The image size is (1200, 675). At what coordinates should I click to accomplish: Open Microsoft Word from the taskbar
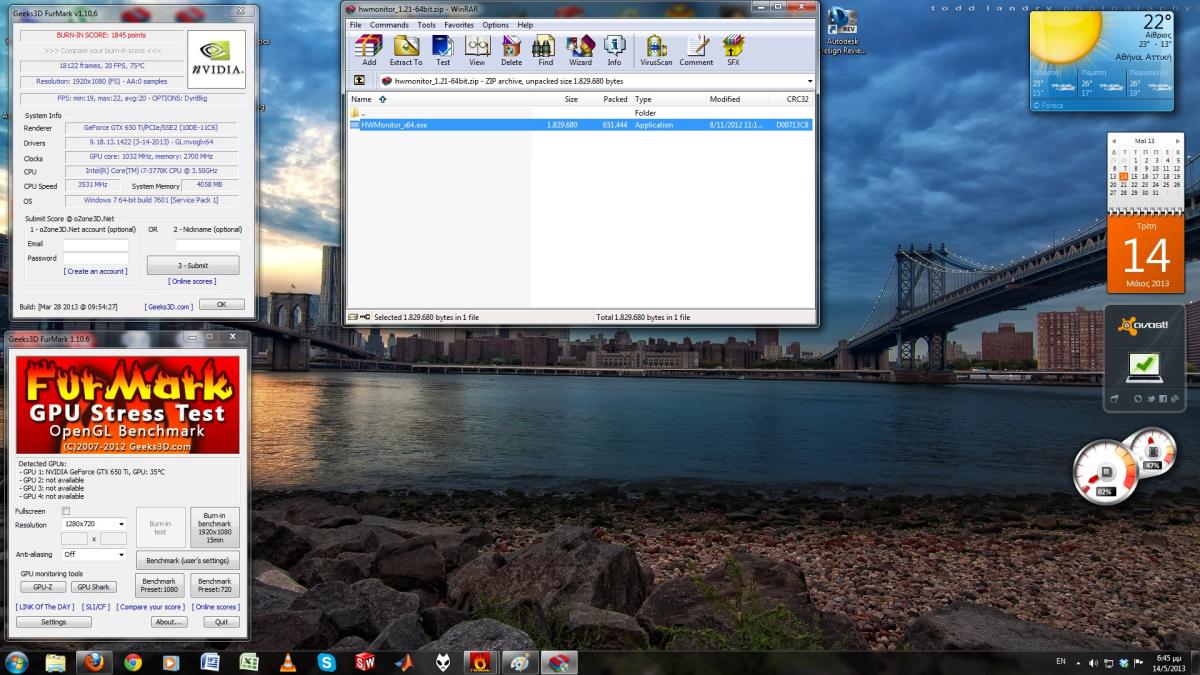(x=210, y=662)
